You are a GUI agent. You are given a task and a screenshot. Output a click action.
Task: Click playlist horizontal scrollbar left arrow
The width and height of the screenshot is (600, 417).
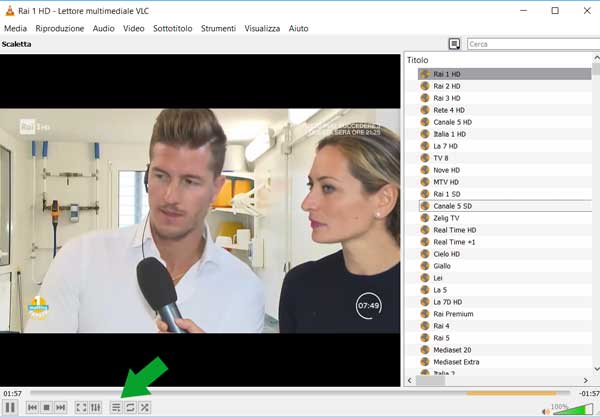(410, 380)
